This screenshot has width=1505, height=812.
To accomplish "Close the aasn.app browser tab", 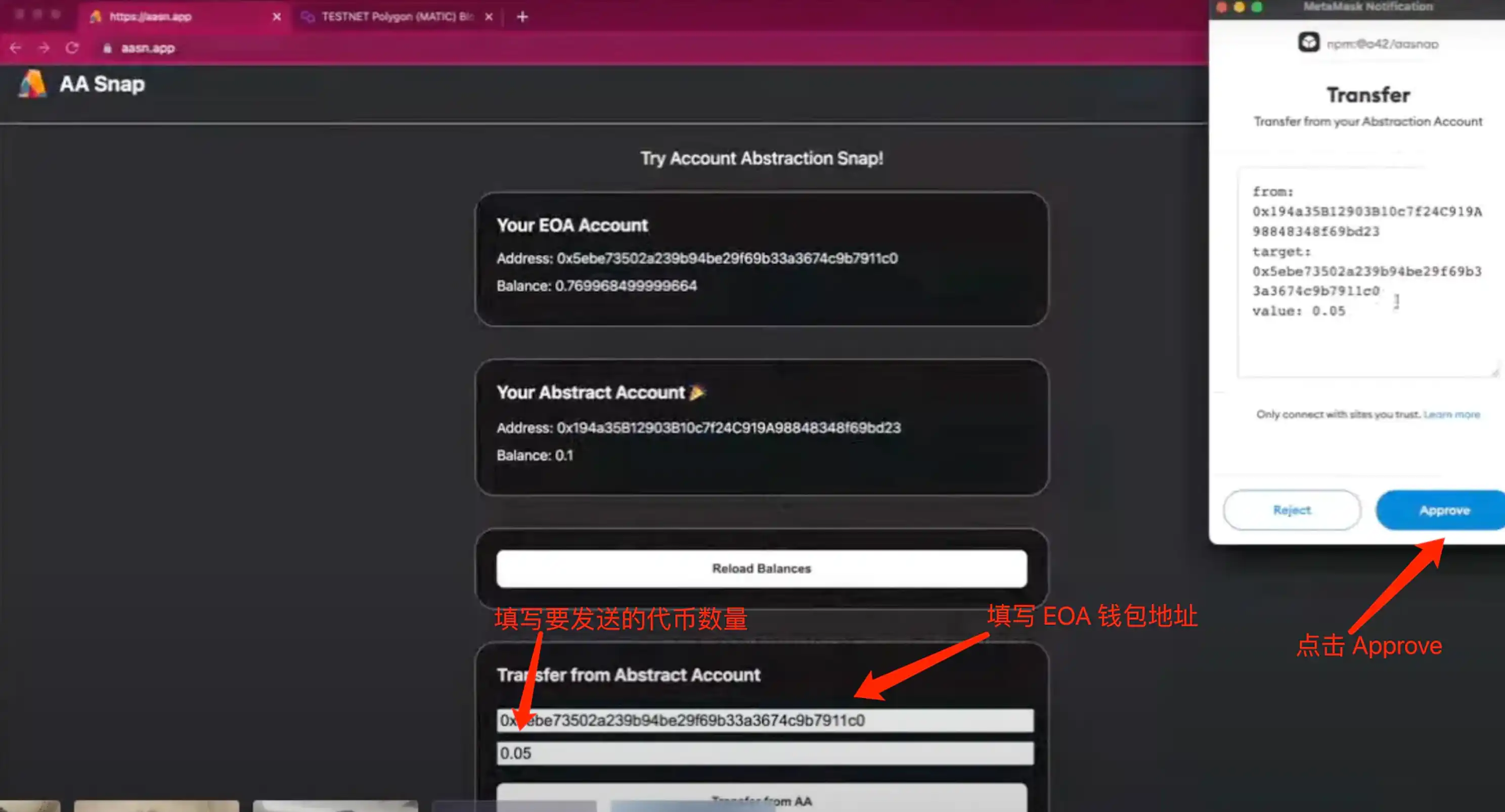I will click(x=277, y=17).
